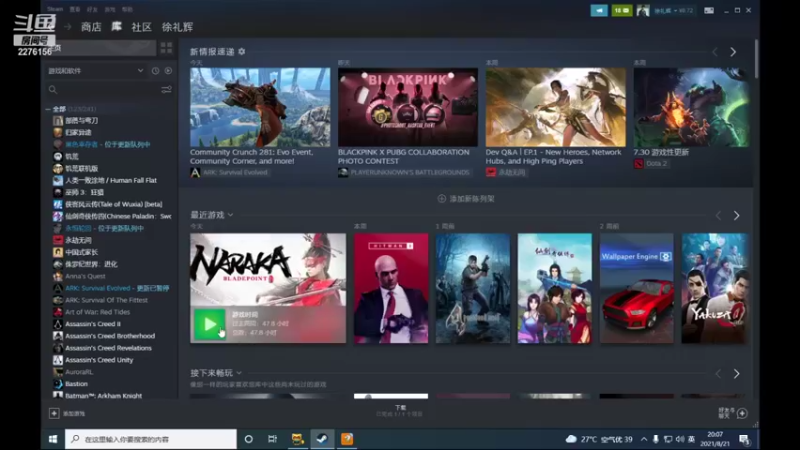Expand the 接下来畅玩 play next dropdown
This screenshot has width=800, height=450.
coord(239,373)
